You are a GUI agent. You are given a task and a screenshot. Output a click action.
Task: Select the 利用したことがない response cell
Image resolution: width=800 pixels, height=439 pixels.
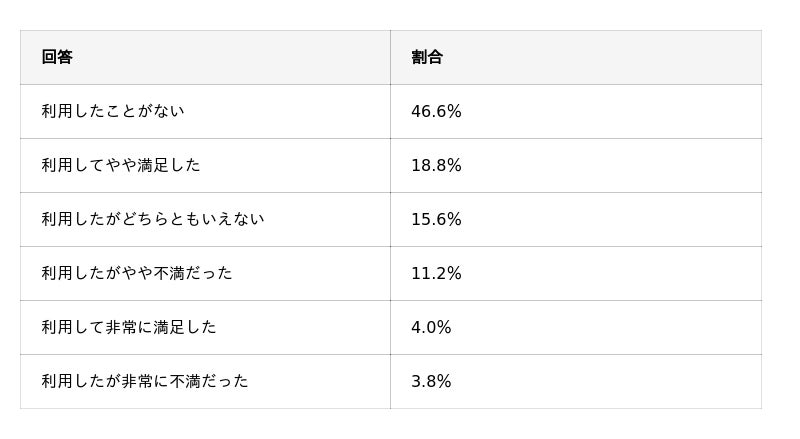point(113,111)
